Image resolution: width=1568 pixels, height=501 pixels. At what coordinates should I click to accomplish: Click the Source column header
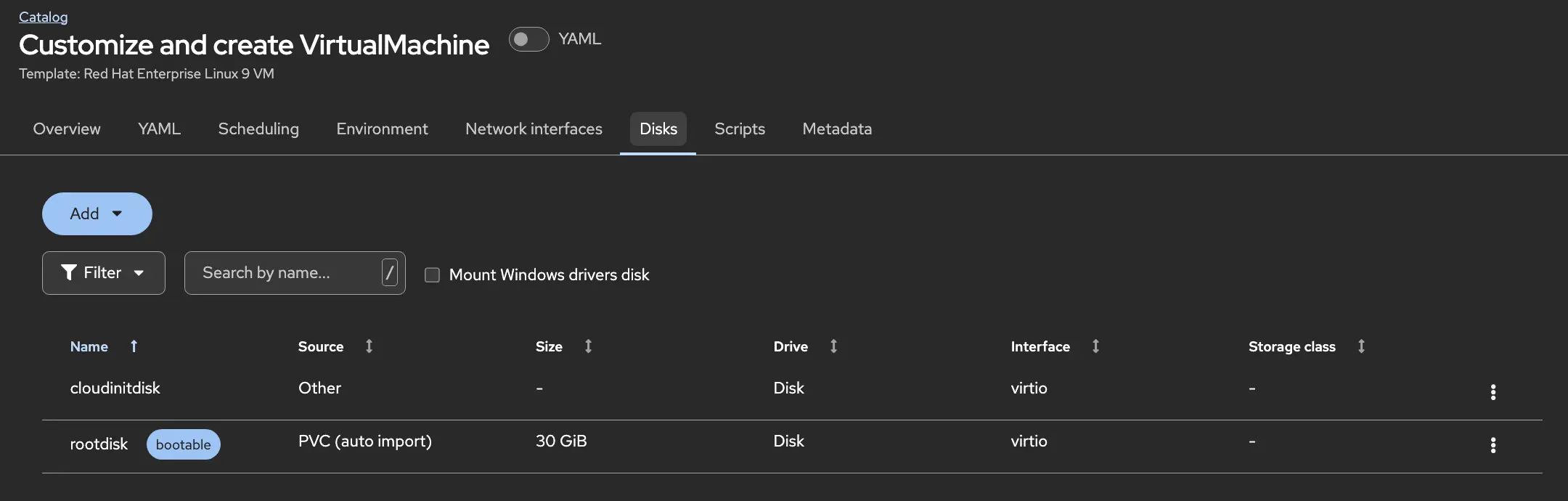pos(321,346)
